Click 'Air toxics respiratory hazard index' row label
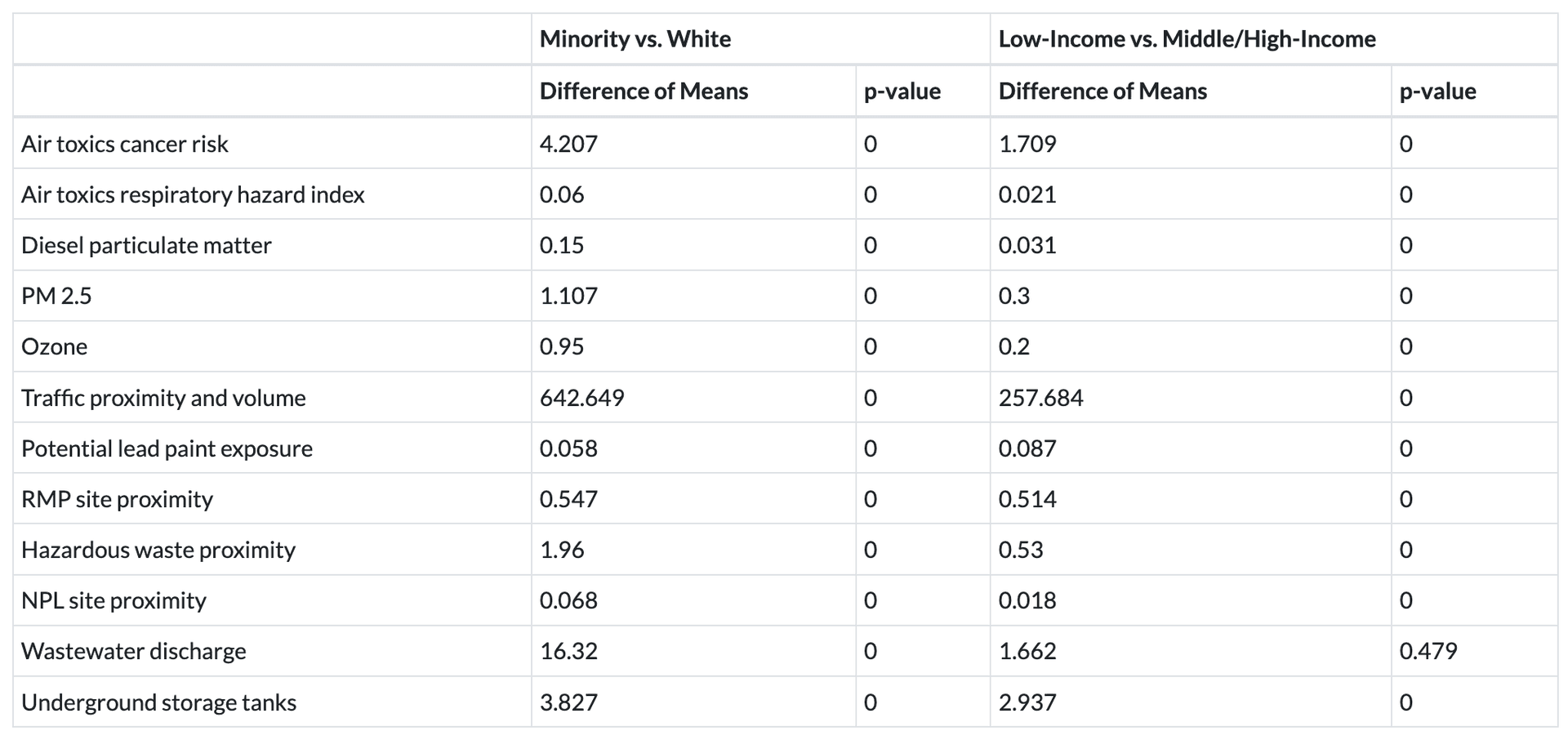 click(193, 194)
